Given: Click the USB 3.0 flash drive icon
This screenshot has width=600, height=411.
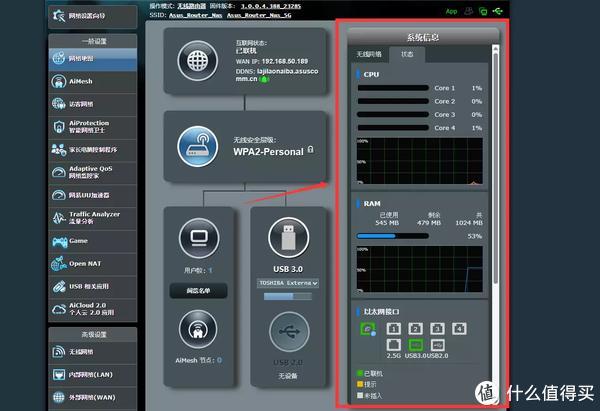Looking at the screenshot, I should 288,237.
